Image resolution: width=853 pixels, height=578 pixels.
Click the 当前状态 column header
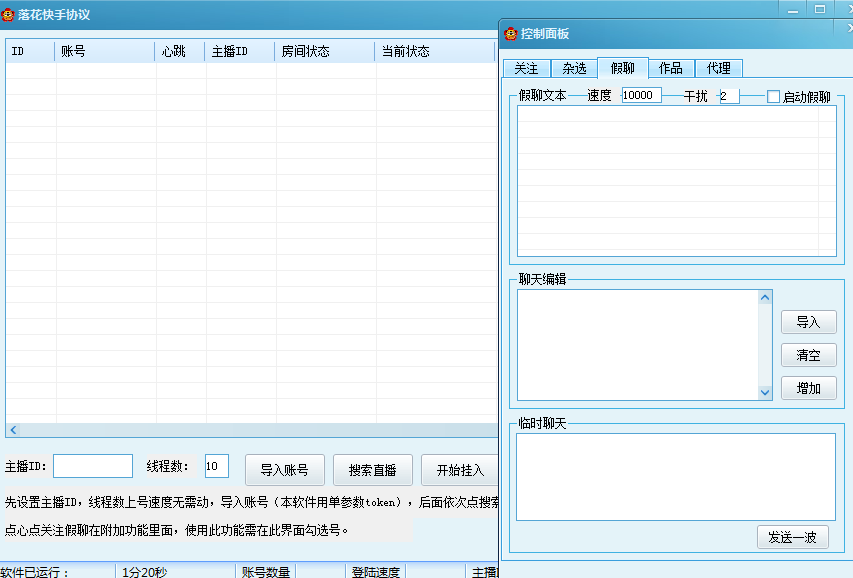click(434, 51)
